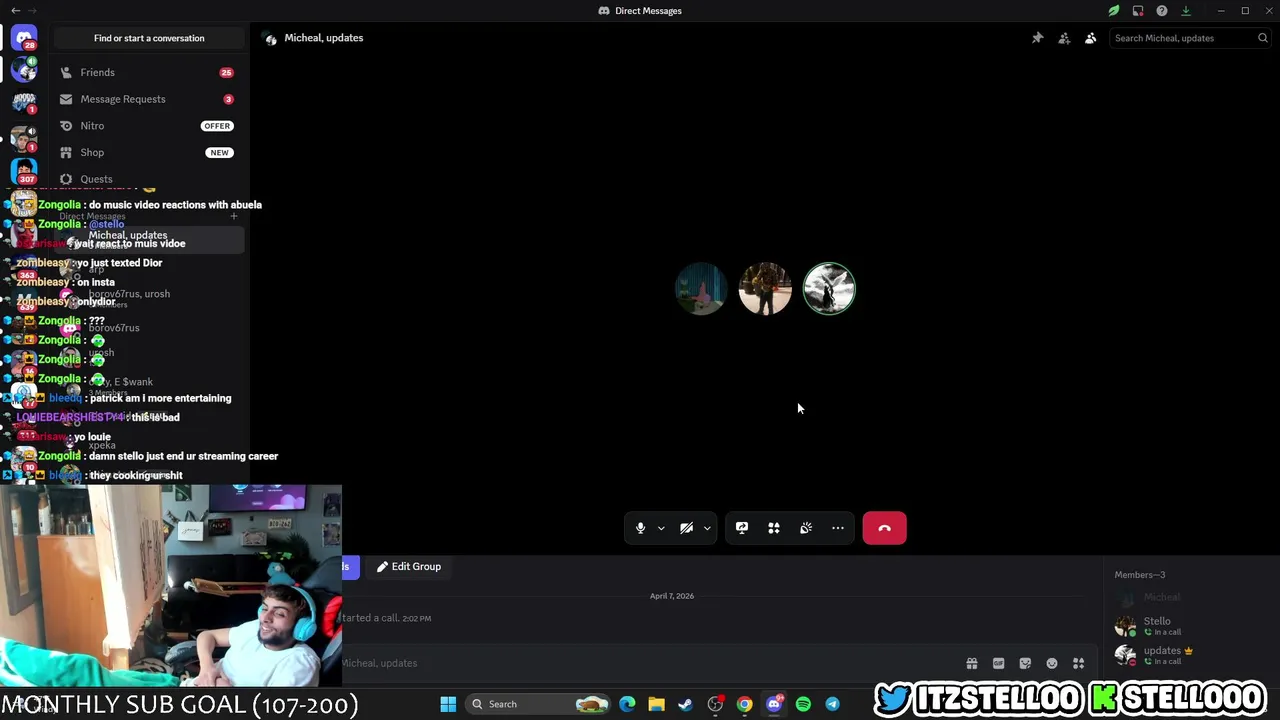Go to Discord home Direct Messages icon
The width and height of the screenshot is (1280, 720).
pyautogui.click(x=24, y=38)
